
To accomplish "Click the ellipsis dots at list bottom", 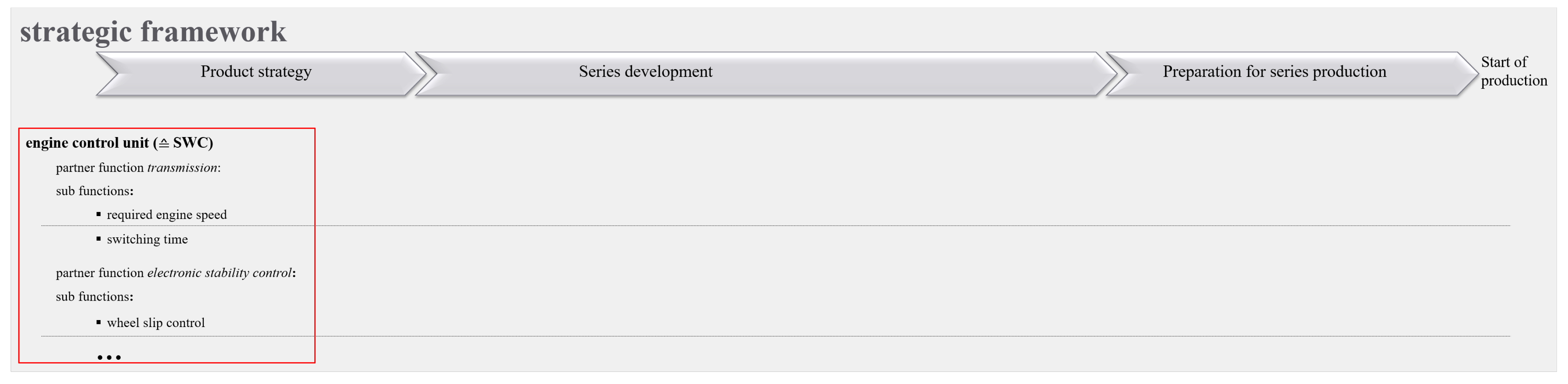I will point(109,358).
